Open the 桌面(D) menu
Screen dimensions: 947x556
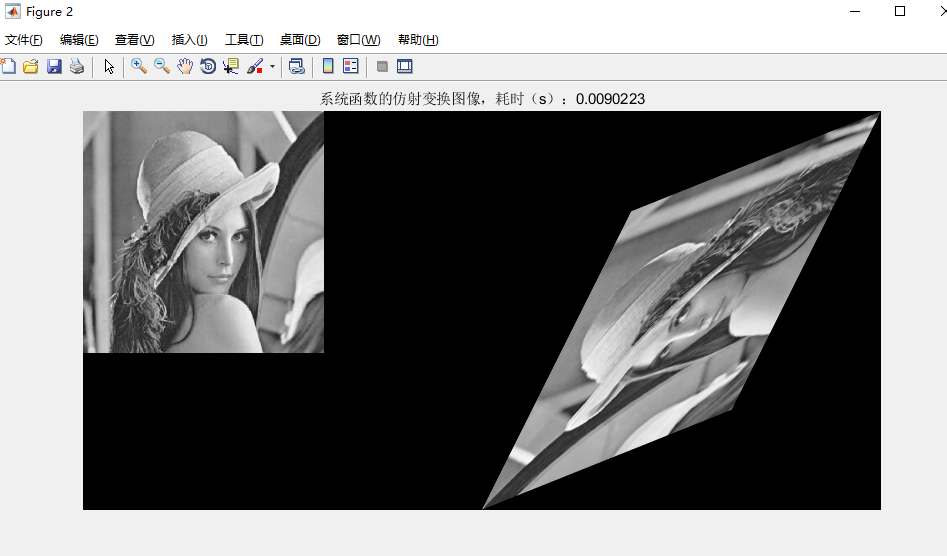point(300,40)
